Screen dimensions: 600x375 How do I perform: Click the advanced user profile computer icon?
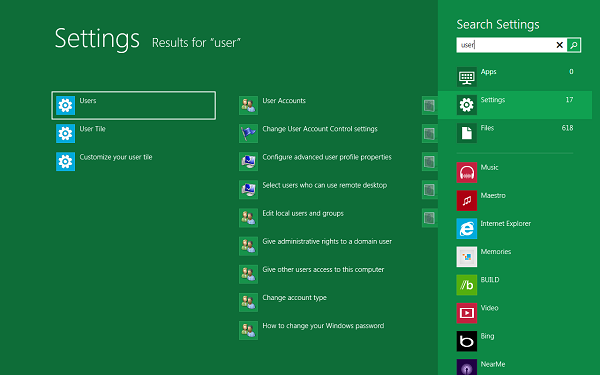248,161
